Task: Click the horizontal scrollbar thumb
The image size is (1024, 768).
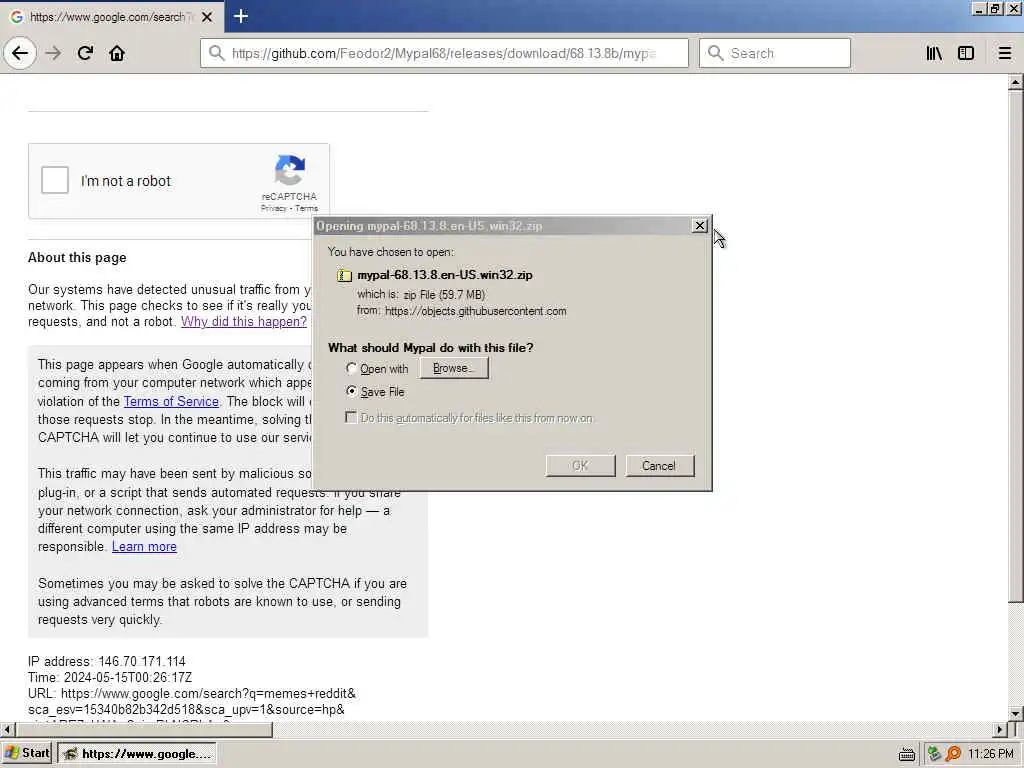Action: tap(144, 729)
